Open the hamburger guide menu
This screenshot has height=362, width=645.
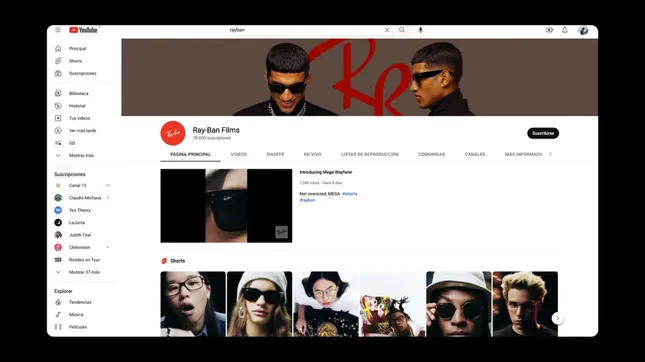(x=58, y=30)
